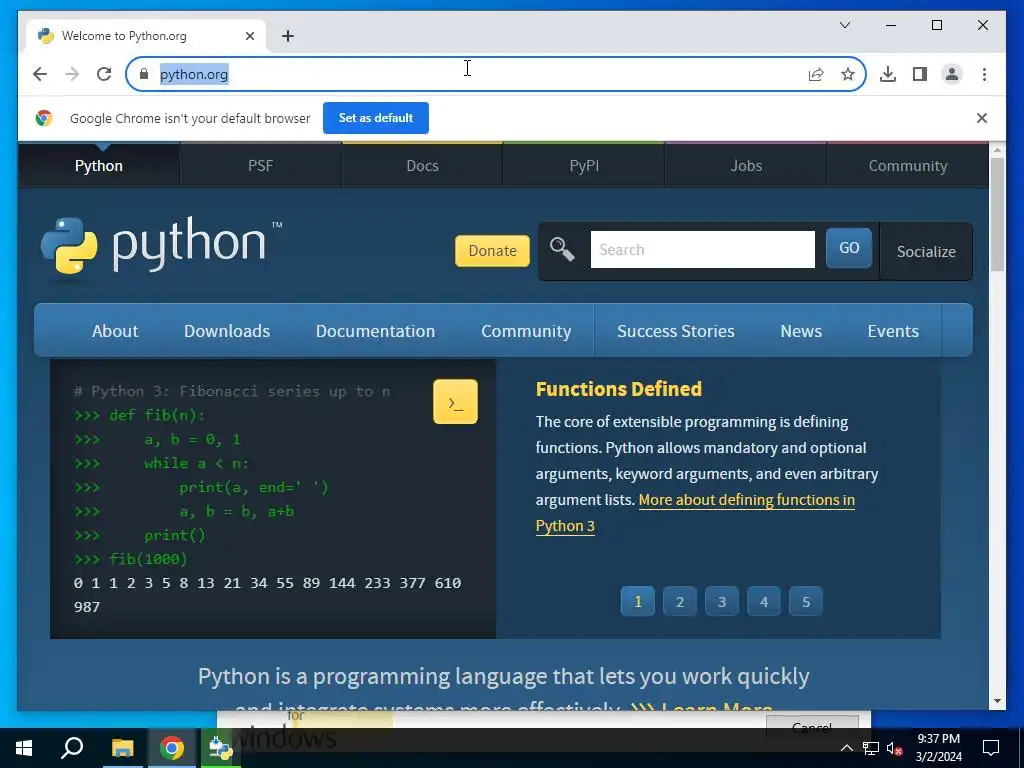Share this page icon in address bar

coord(816,74)
